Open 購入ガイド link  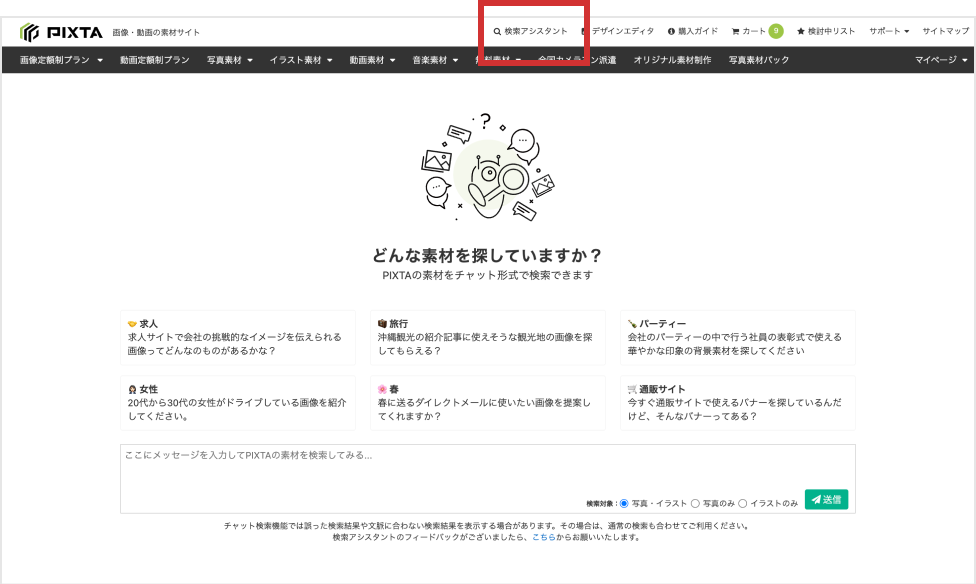click(693, 31)
